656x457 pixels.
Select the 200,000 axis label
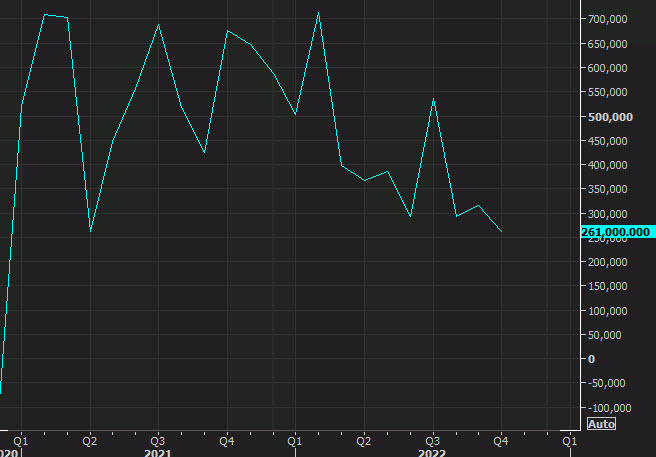click(607, 262)
